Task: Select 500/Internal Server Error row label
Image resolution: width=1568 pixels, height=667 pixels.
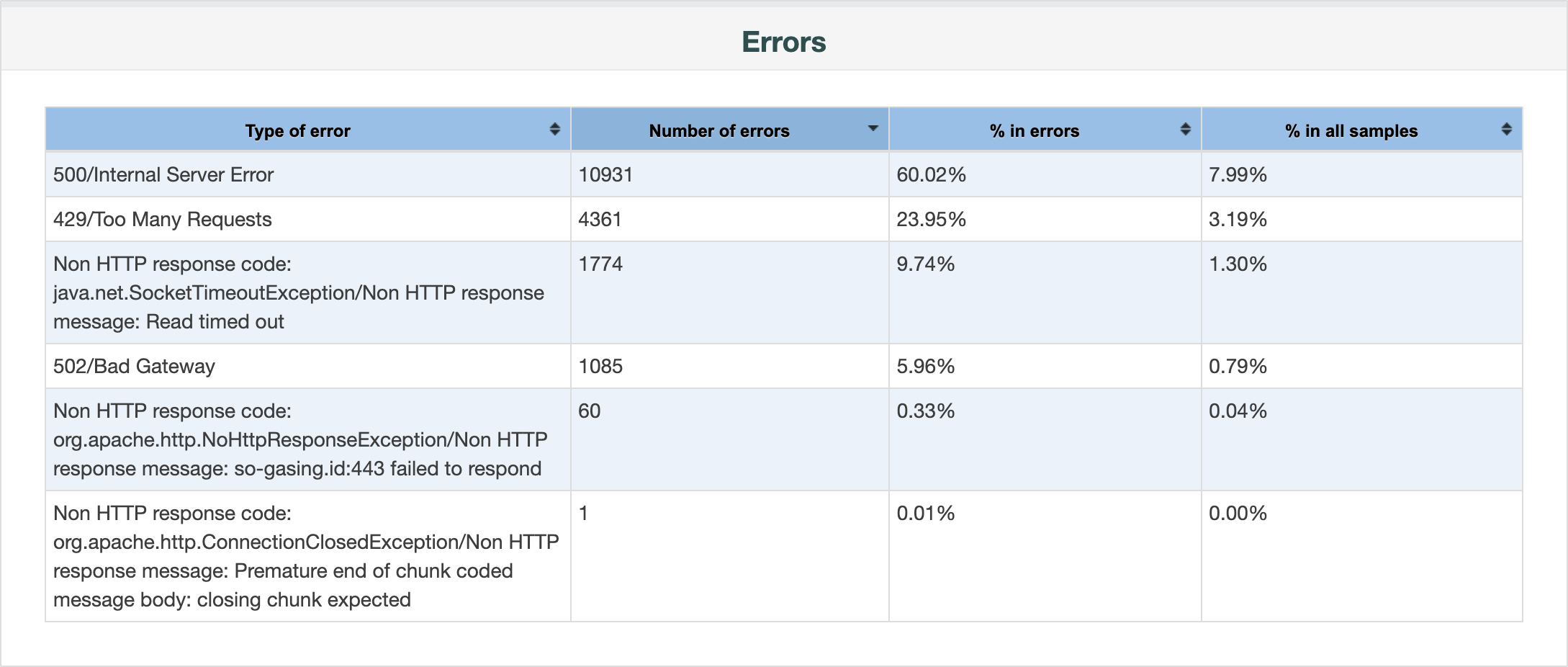Action: click(163, 174)
